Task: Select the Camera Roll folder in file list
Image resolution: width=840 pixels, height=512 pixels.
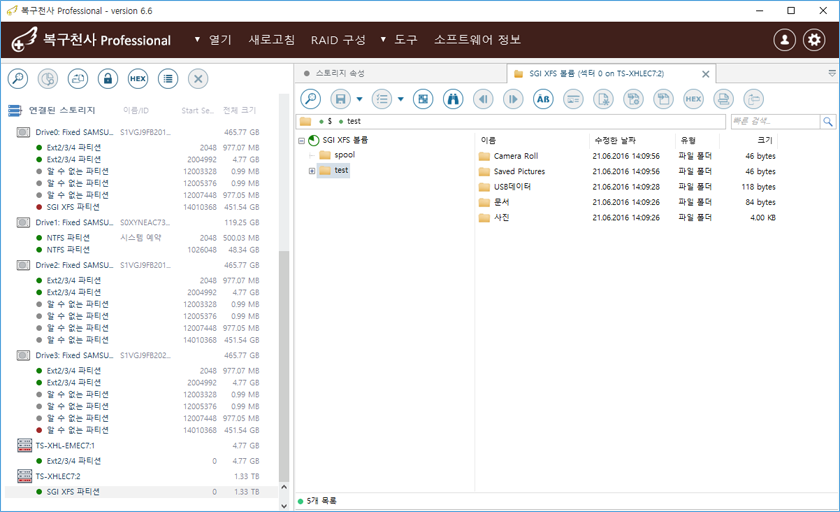Action: click(x=515, y=156)
